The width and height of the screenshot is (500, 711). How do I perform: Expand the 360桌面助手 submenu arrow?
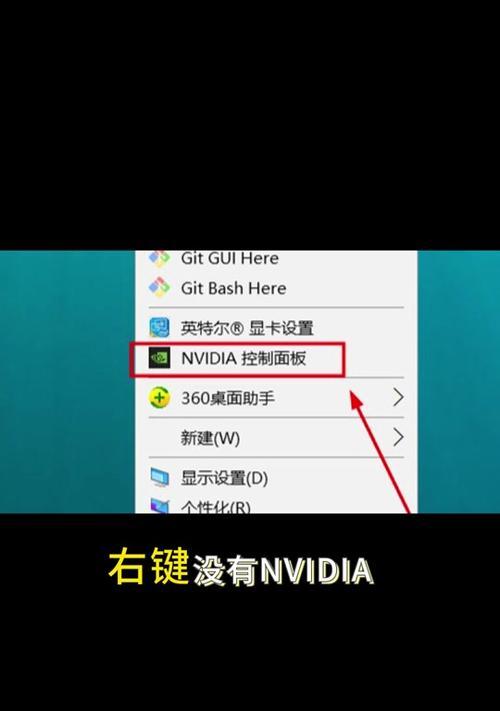click(398, 397)
